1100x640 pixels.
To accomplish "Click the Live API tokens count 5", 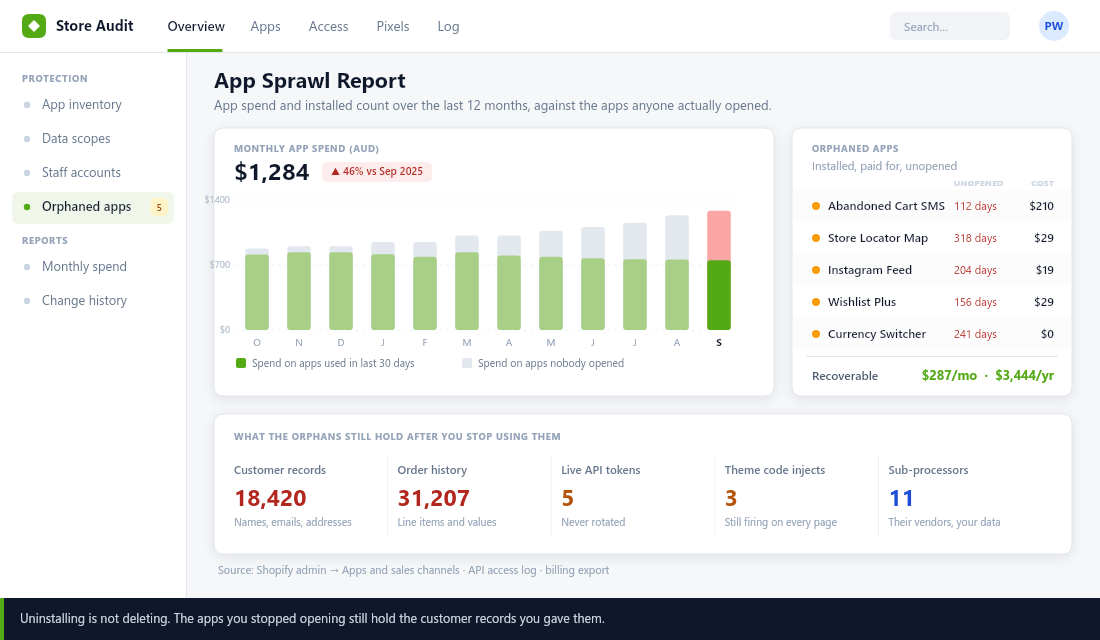I will click(568, 498).
